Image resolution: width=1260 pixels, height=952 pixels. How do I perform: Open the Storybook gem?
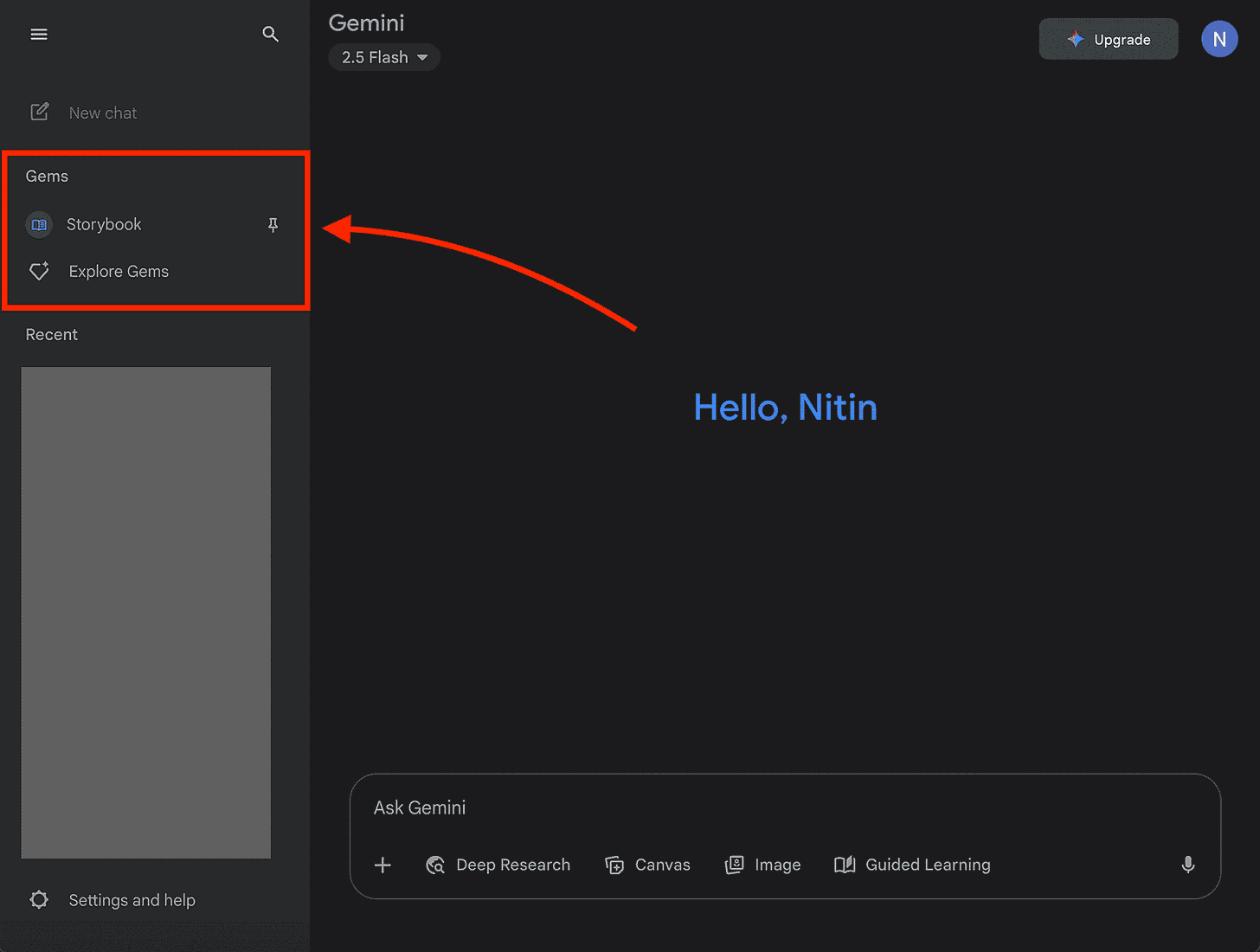coord(104,225)
